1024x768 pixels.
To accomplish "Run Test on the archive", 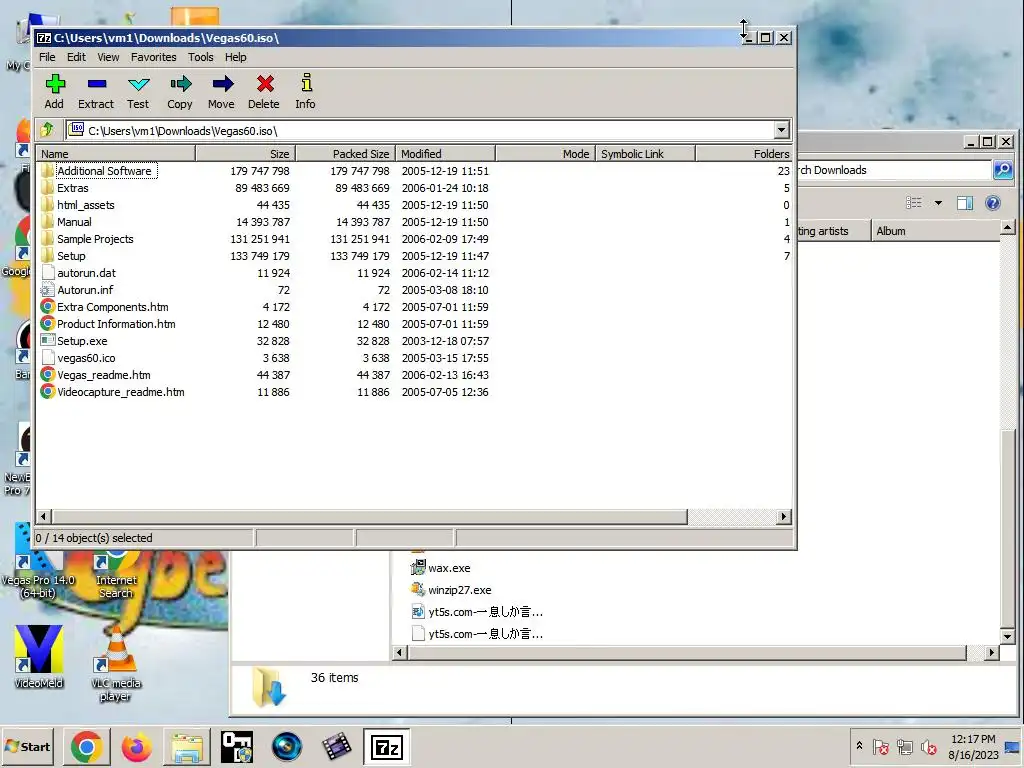I will point(138,91).
